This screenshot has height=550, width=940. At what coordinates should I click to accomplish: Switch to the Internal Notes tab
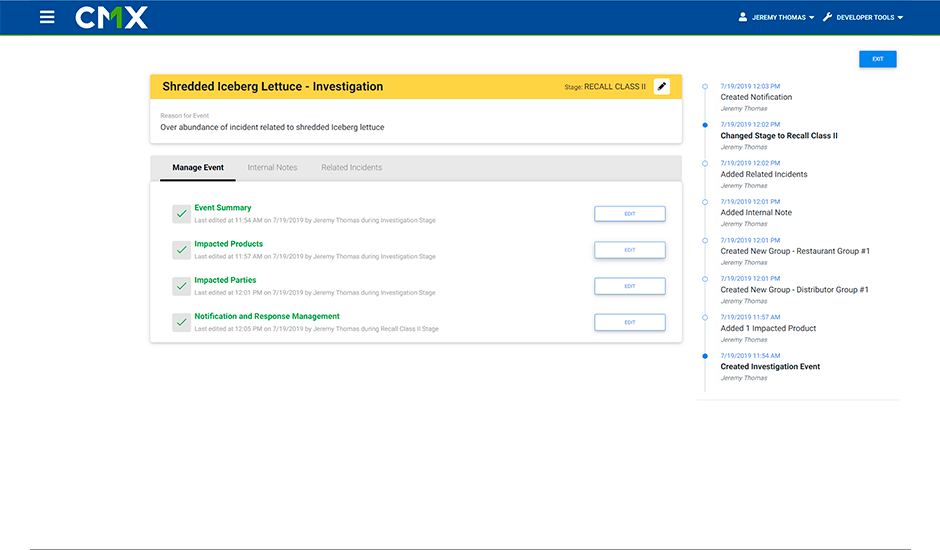tap(272, 168)
